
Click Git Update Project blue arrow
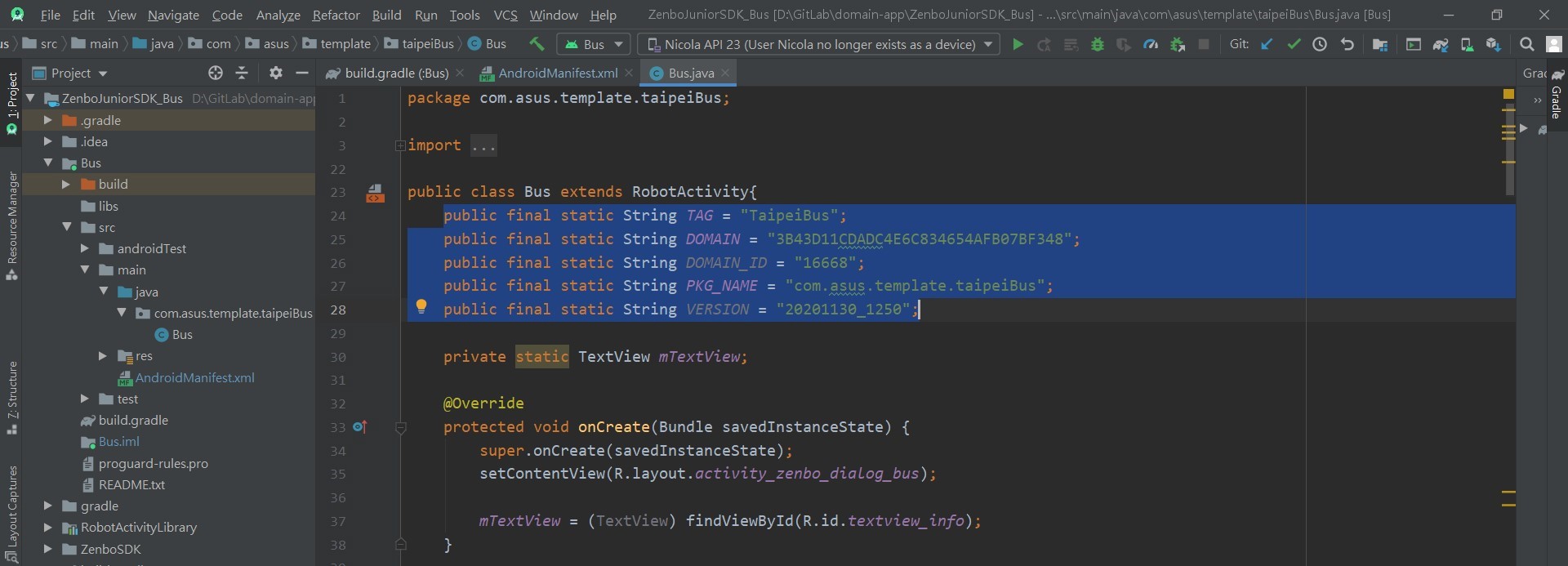pyautogui.click(x=1267, y=44)
